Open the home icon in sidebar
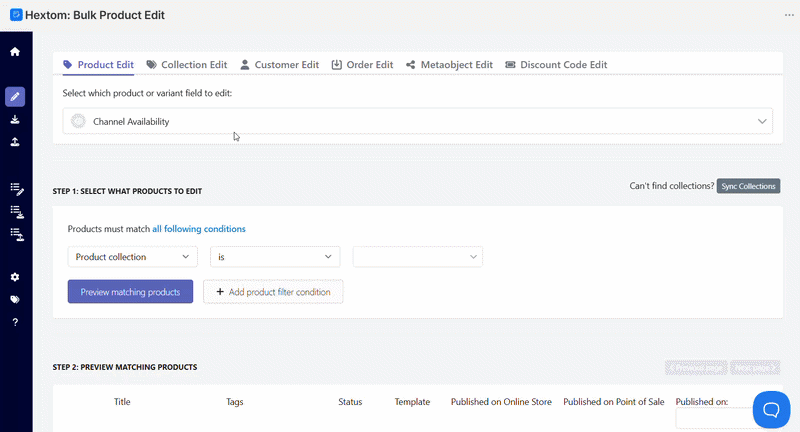The image size is (800, 432). [15, 52]
